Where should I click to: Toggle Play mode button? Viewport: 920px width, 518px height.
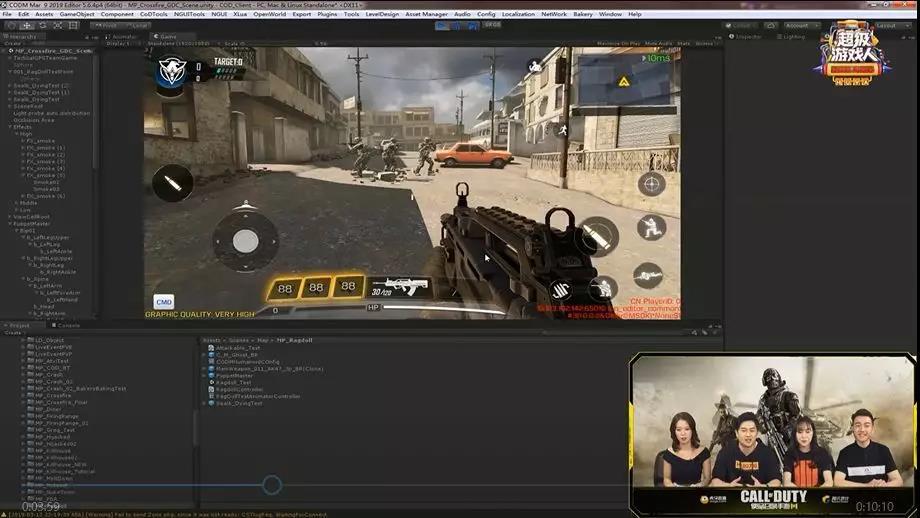pyautogui.click(x=442, y=25)
